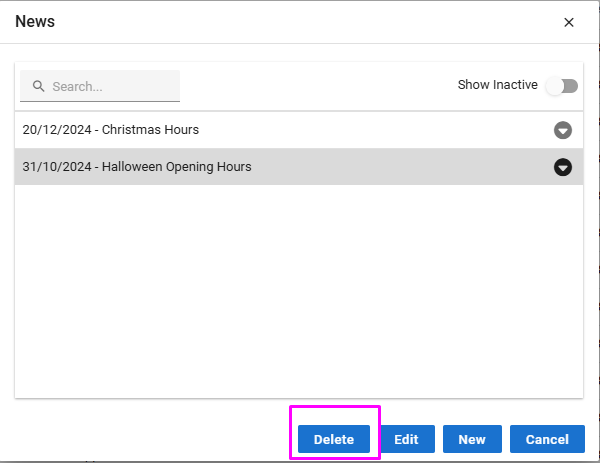Expand the Christmas Hours row arrow
The image size is (600, 463).
pos(563,130)
